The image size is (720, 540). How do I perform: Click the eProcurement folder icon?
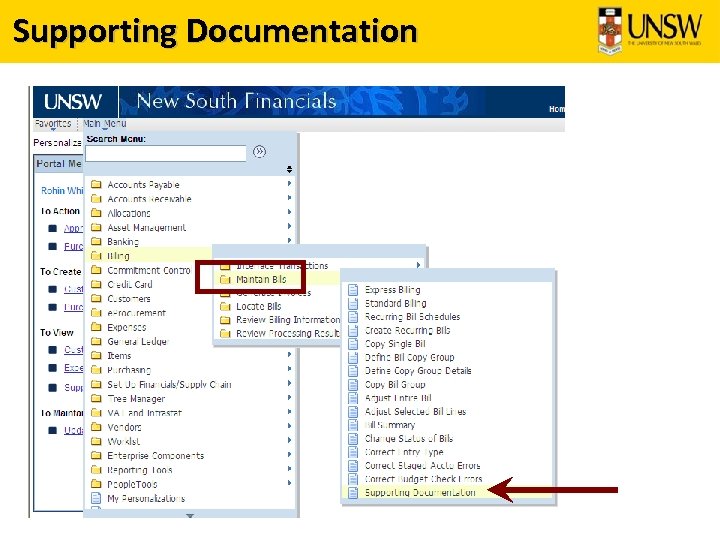coord(96,313)
